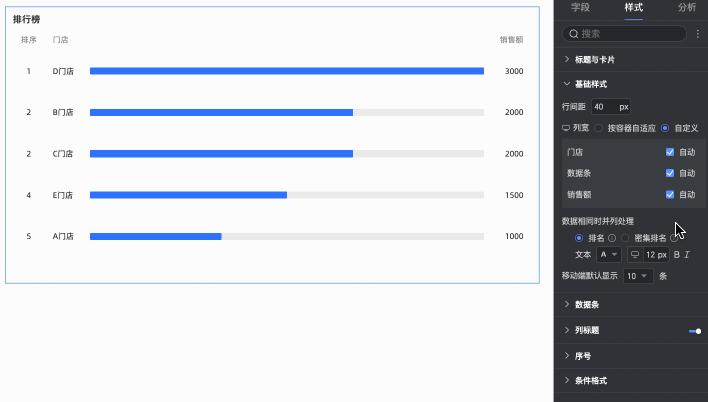
Task: Click the device icon next to 列宽
Action: click(566, 128)
